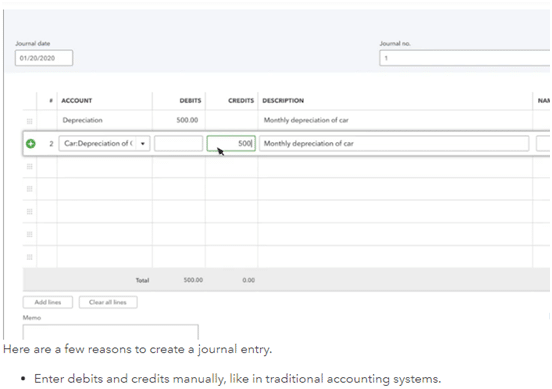Viewport: 552px width, 389px height.
Task: Click the Memo text box
Action: pos(111,332)
